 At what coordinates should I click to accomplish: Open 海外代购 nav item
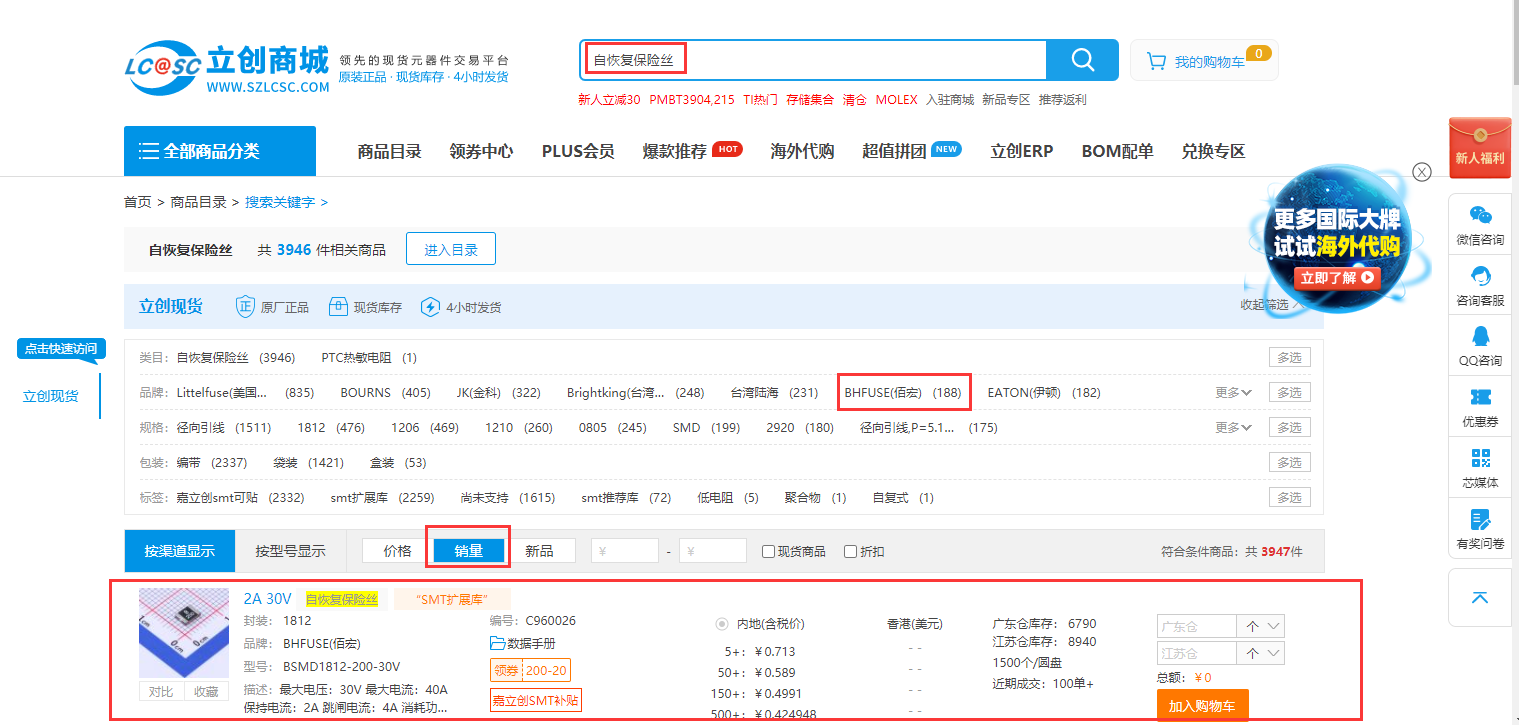802,151
